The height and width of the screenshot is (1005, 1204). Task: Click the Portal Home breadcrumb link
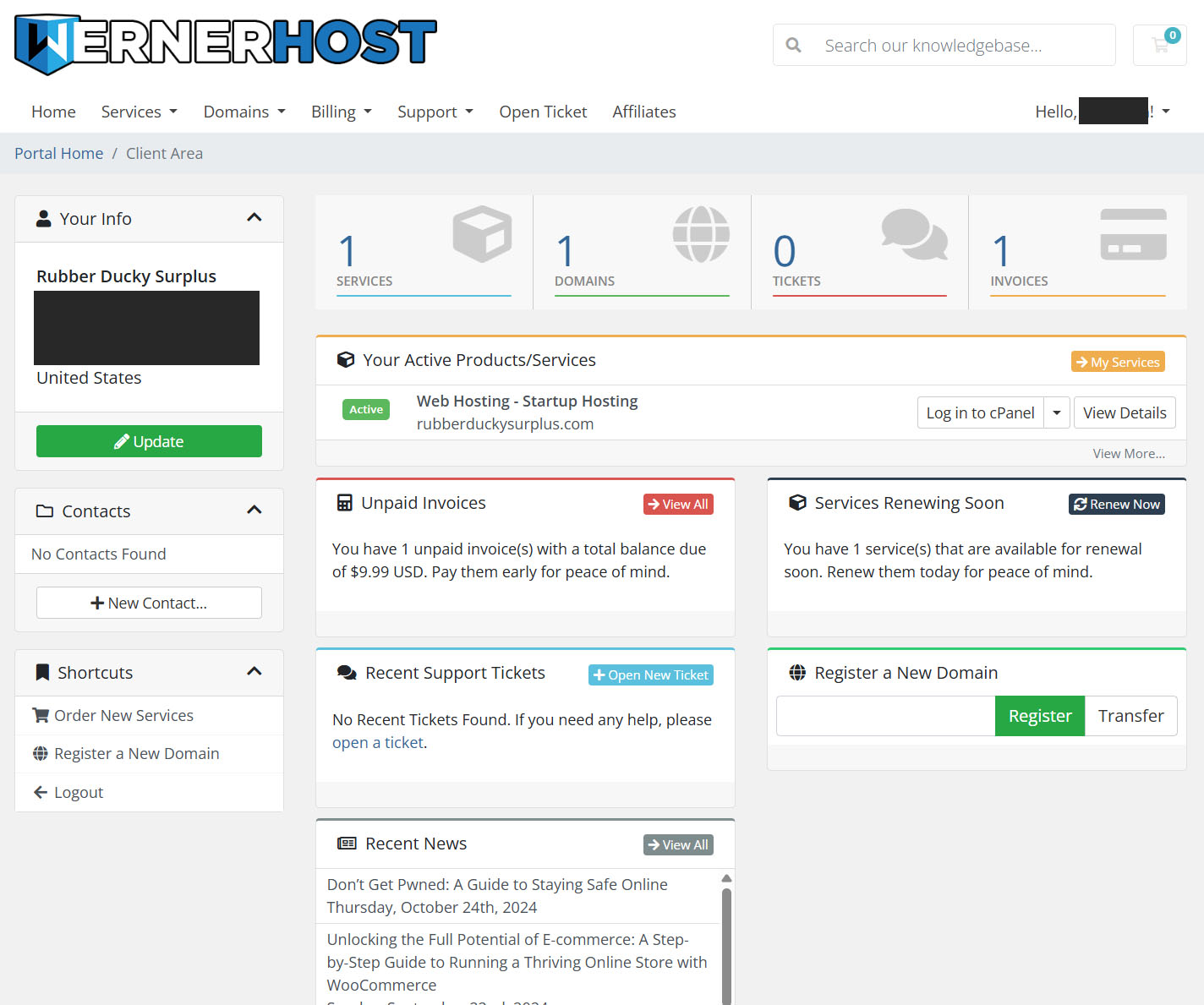58,153
